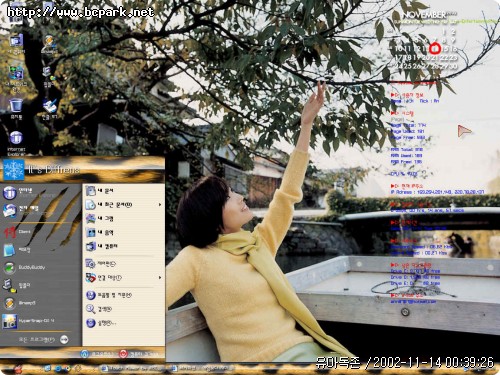500x375 pixels.
Task: Switch to the Touch Power taskbar window button
Action: click(132, 368)
